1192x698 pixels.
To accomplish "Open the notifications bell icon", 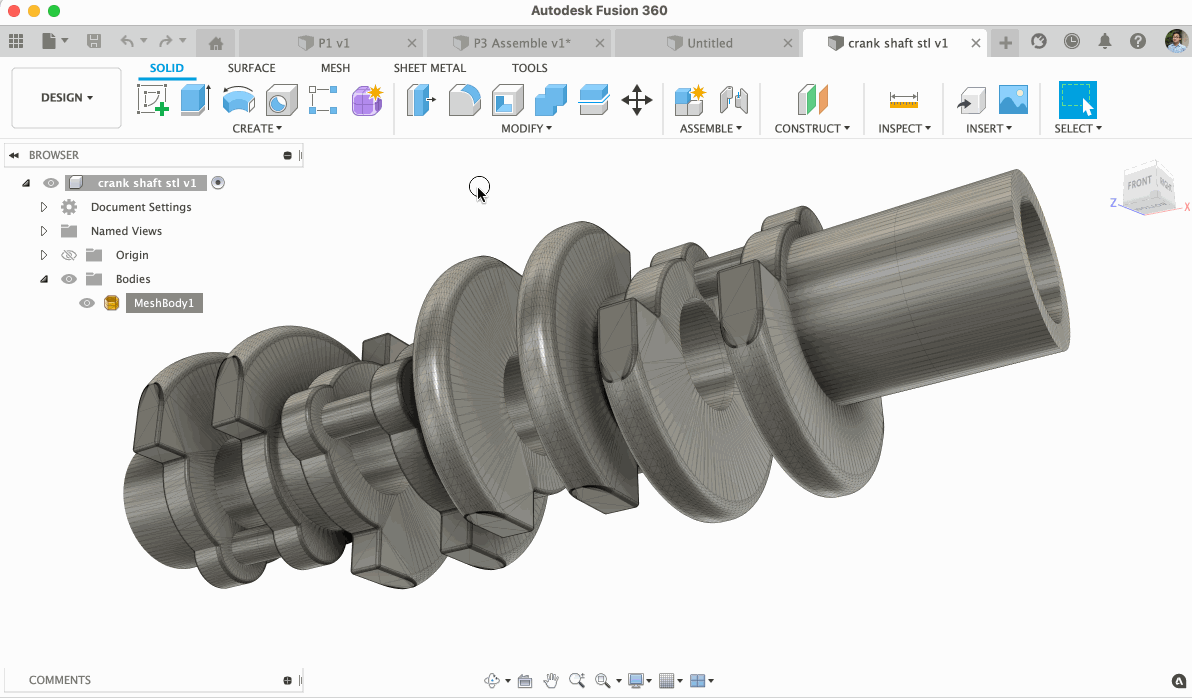I will [x=1105, y=41].
